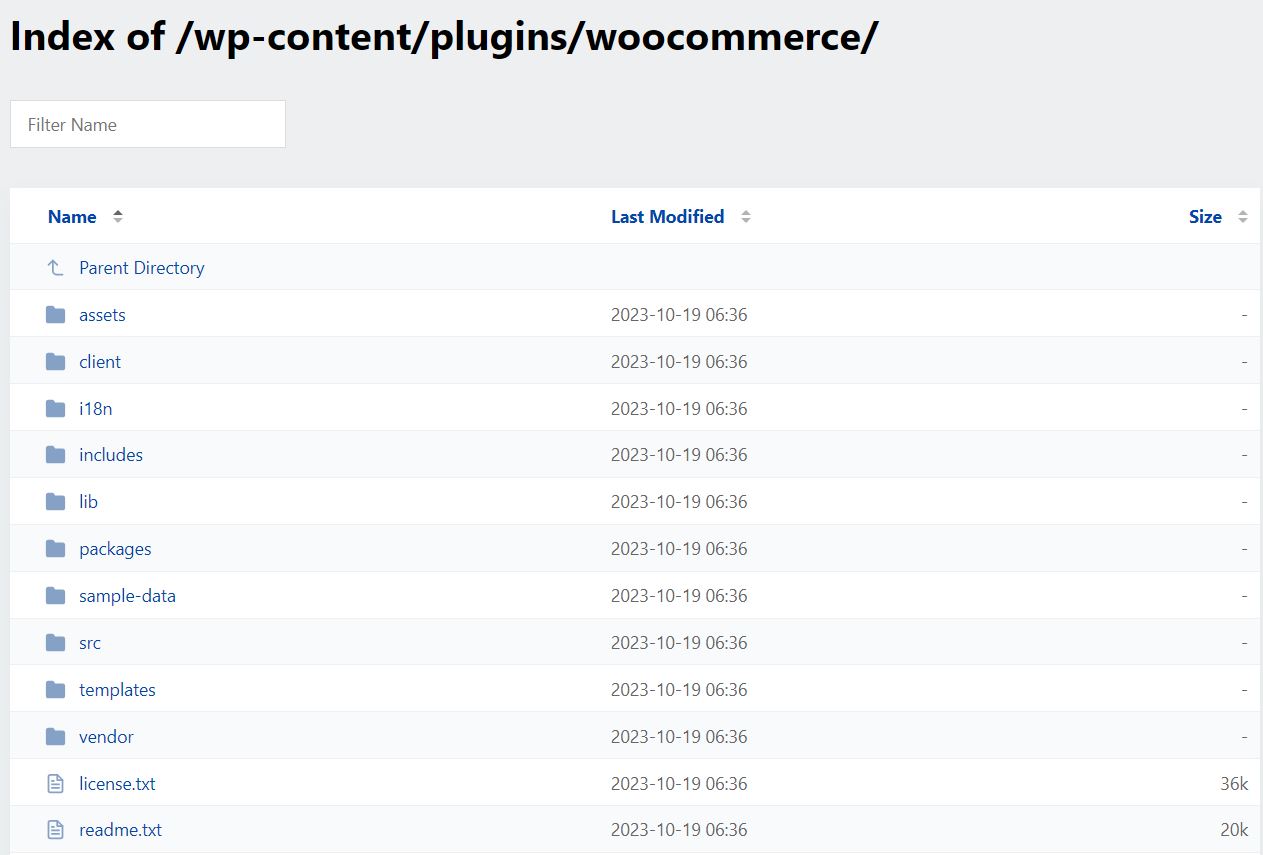Sort by the Name column header
The image size is (1263, 855).
coord(72,217)
